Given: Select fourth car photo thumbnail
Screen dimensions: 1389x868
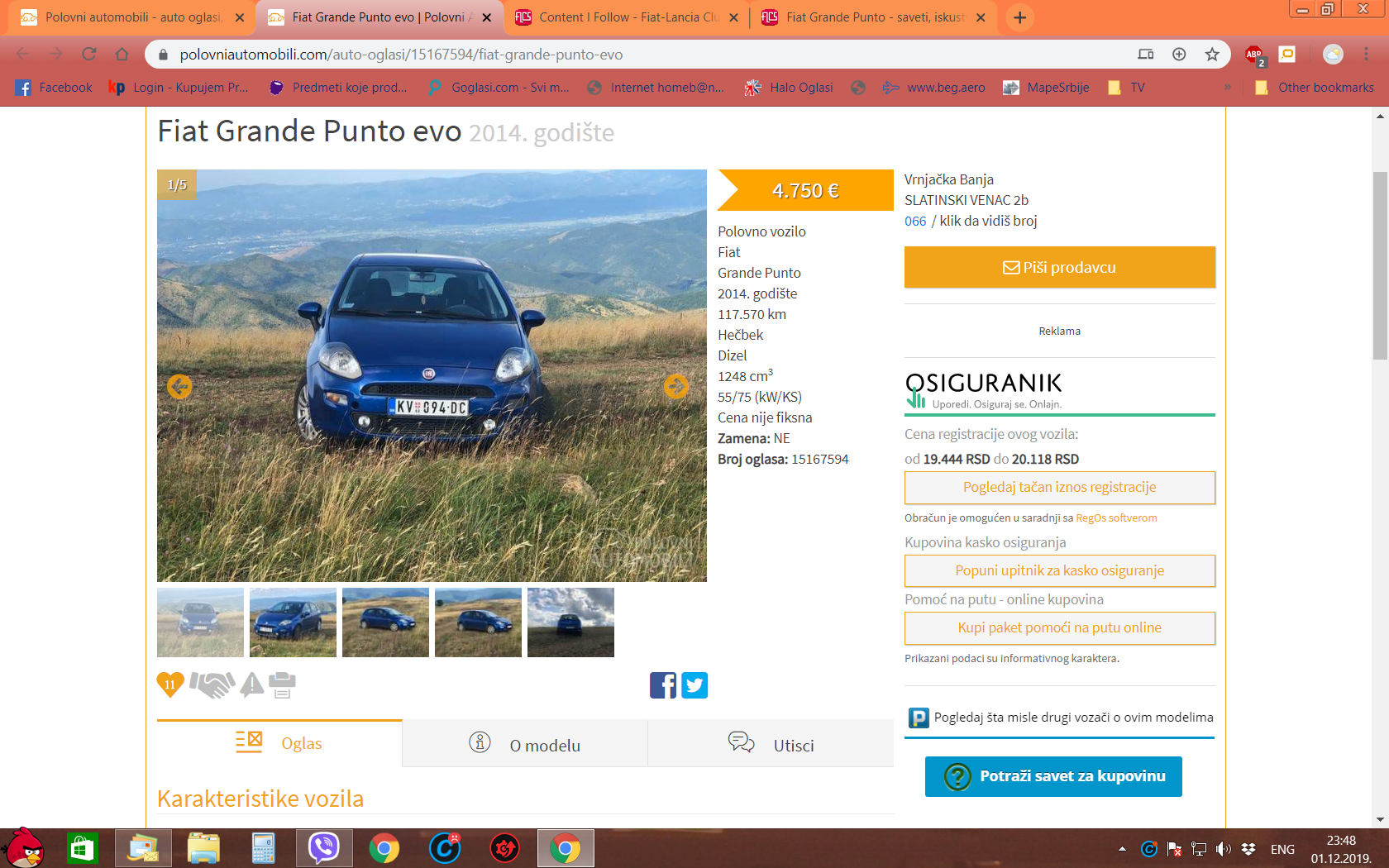Looking at the screenshot, I should [478, 622].
